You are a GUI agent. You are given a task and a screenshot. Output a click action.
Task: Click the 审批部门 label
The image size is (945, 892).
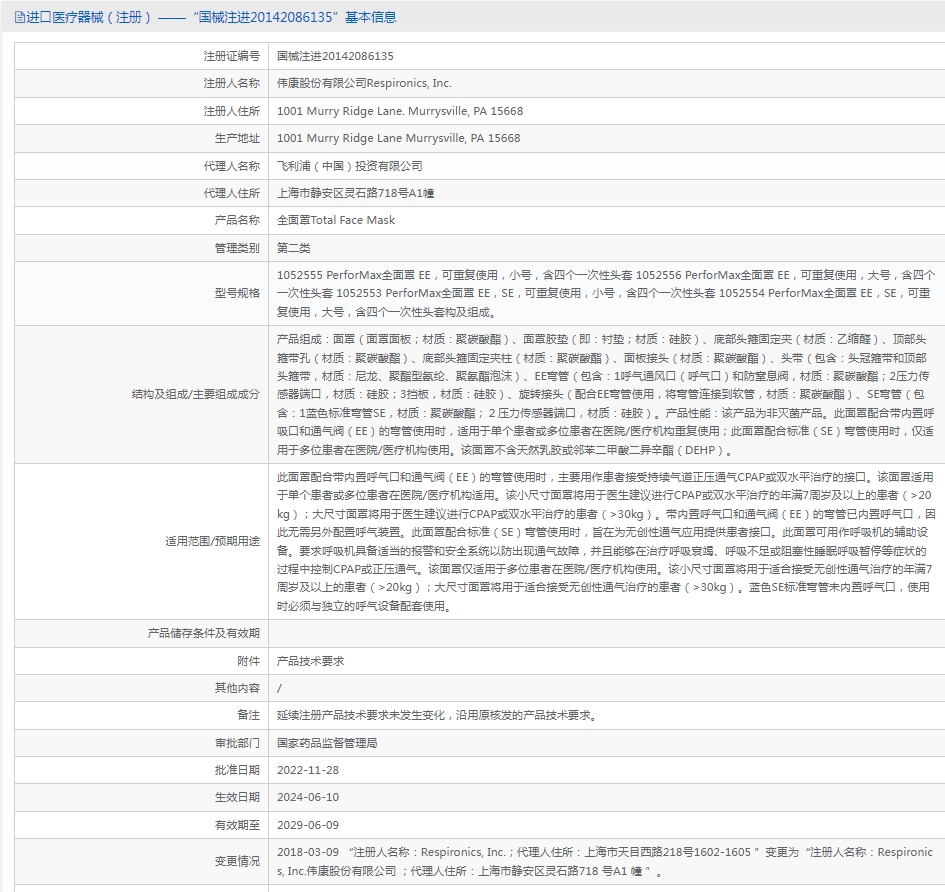coord(237,743)
